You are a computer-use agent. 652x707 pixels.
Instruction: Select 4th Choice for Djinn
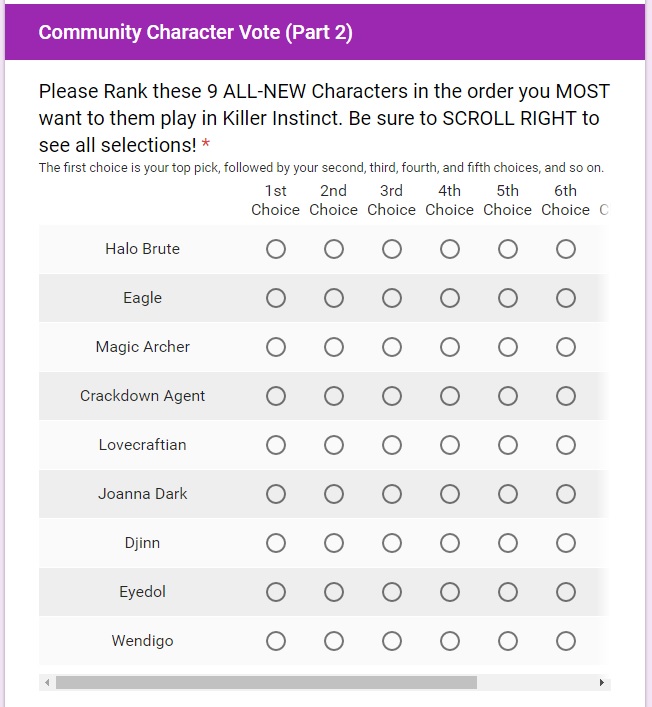(x=450, y=543)
